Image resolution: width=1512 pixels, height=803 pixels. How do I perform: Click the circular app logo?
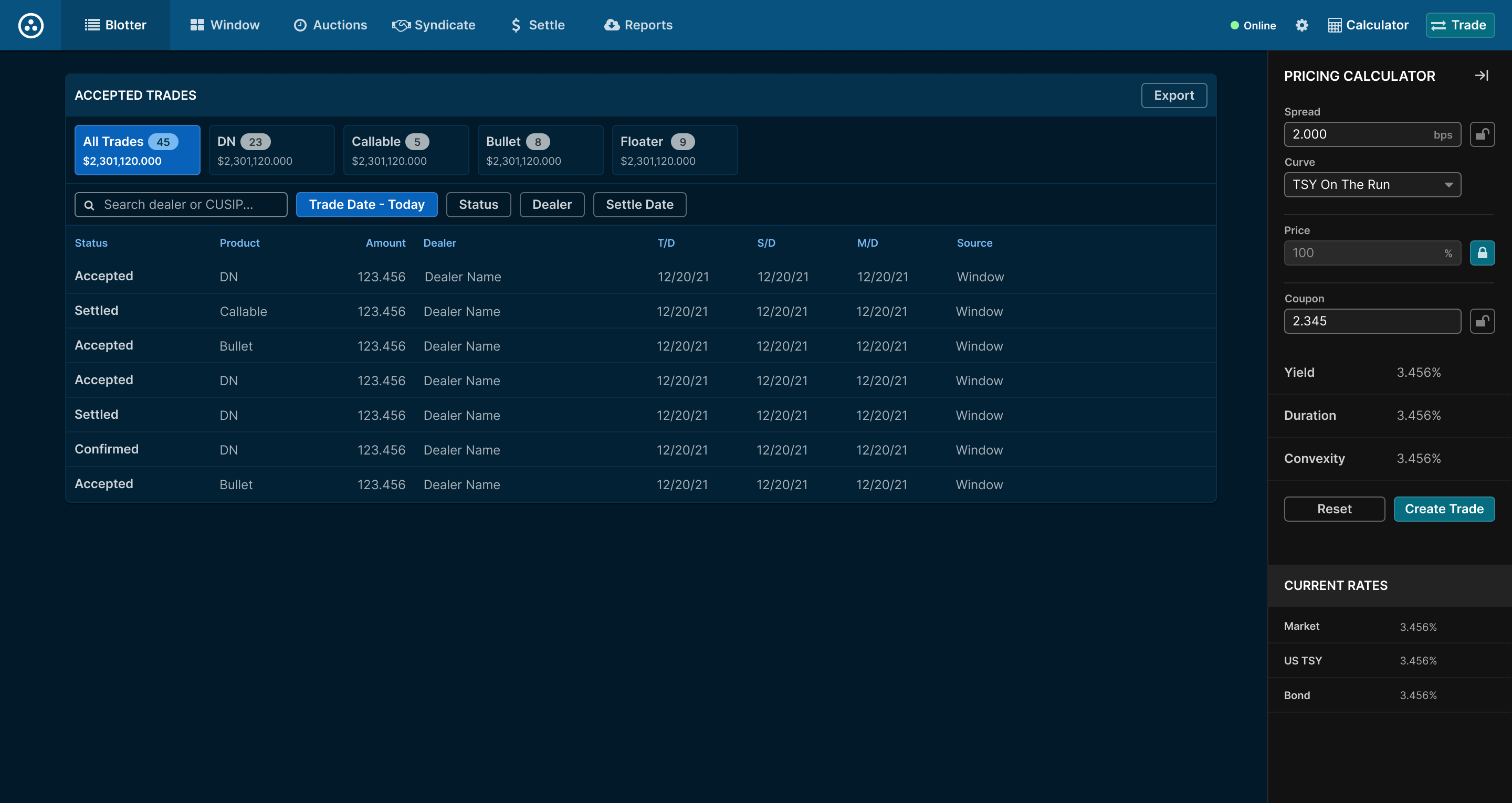point(30,25)
